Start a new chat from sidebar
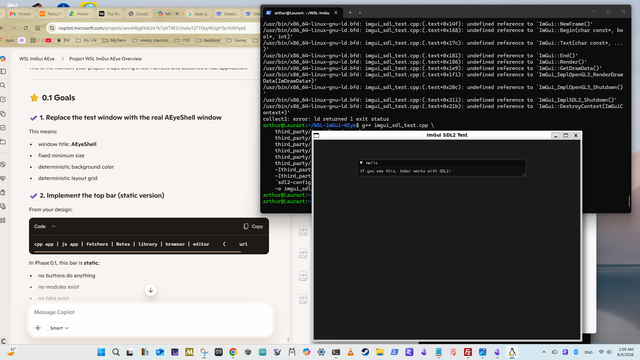 click(x=3, y=99)
